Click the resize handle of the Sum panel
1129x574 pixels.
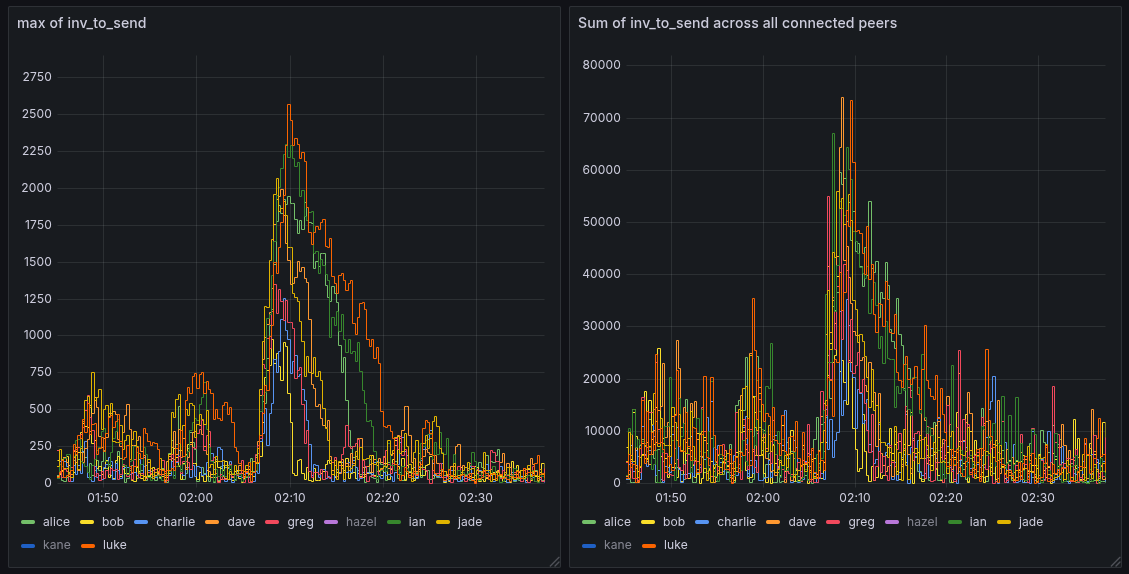(1114, 562)
